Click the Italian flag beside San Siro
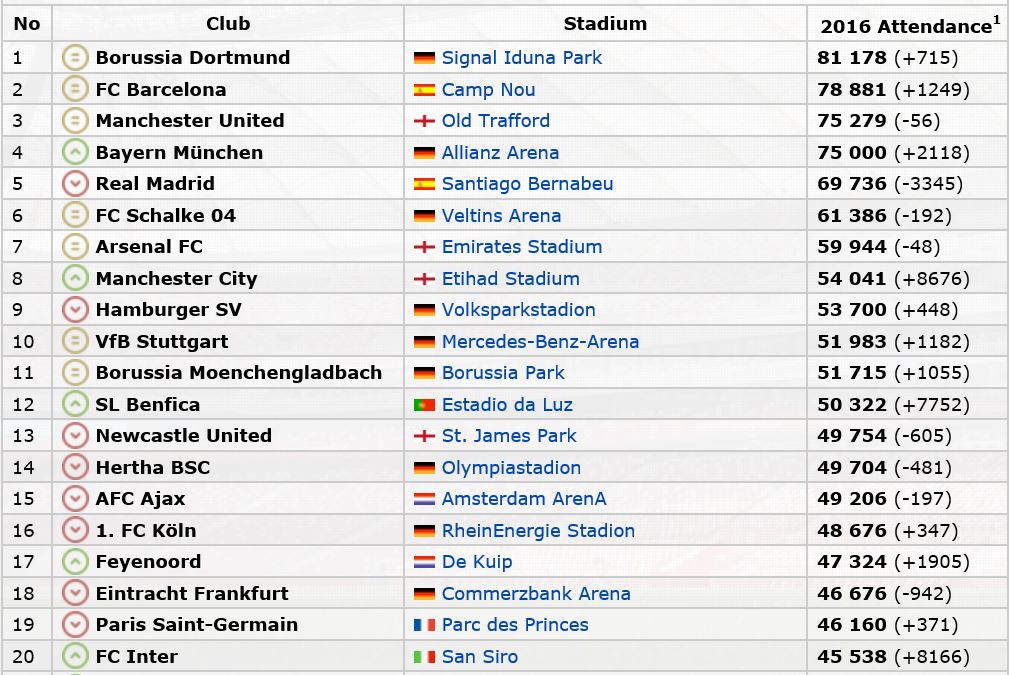Image resolution: width=1009 pixels, height=675 pixels. [424, 657]
